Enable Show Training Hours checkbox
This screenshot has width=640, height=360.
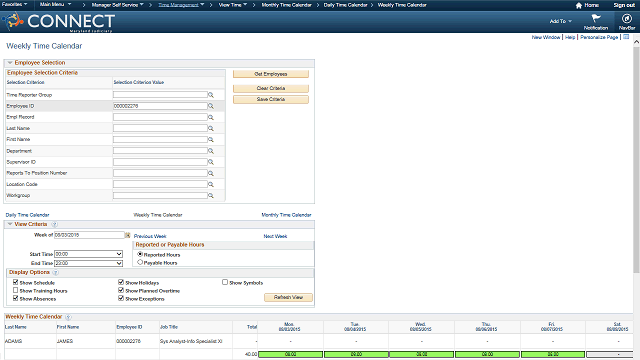[x=16, y=290]
